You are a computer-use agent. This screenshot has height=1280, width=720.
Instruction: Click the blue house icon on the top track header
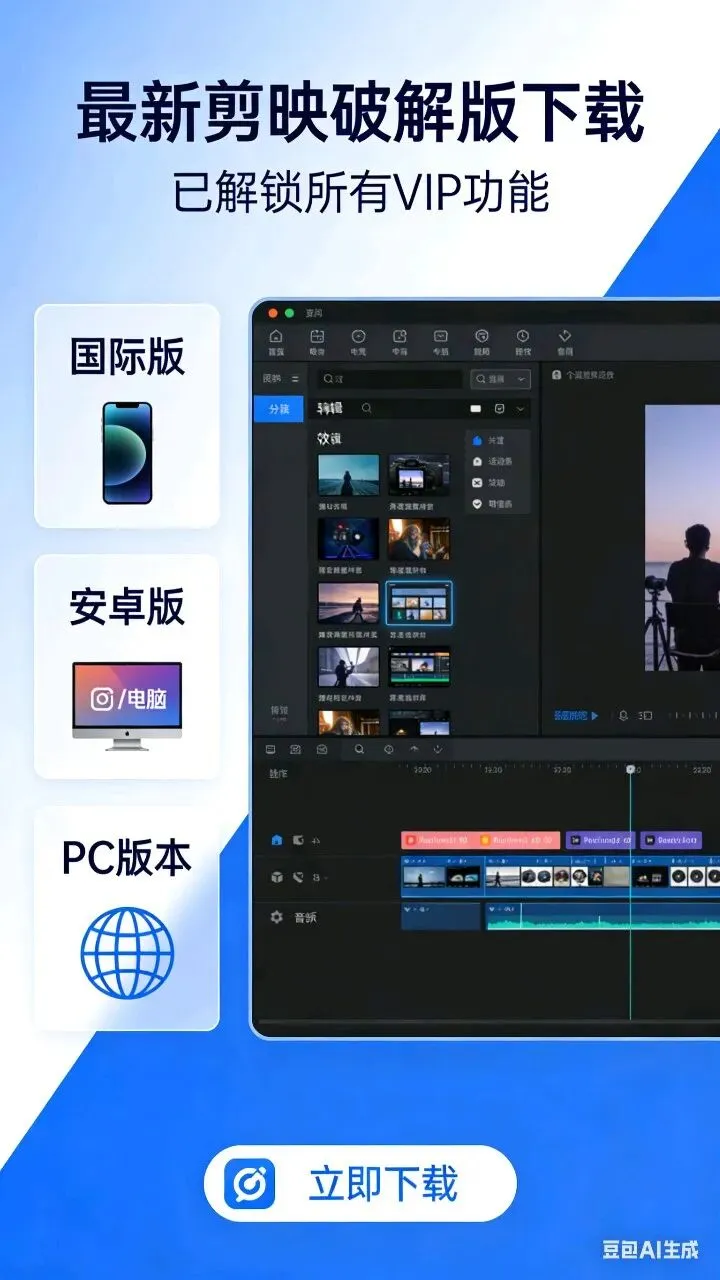click(277, 840)
